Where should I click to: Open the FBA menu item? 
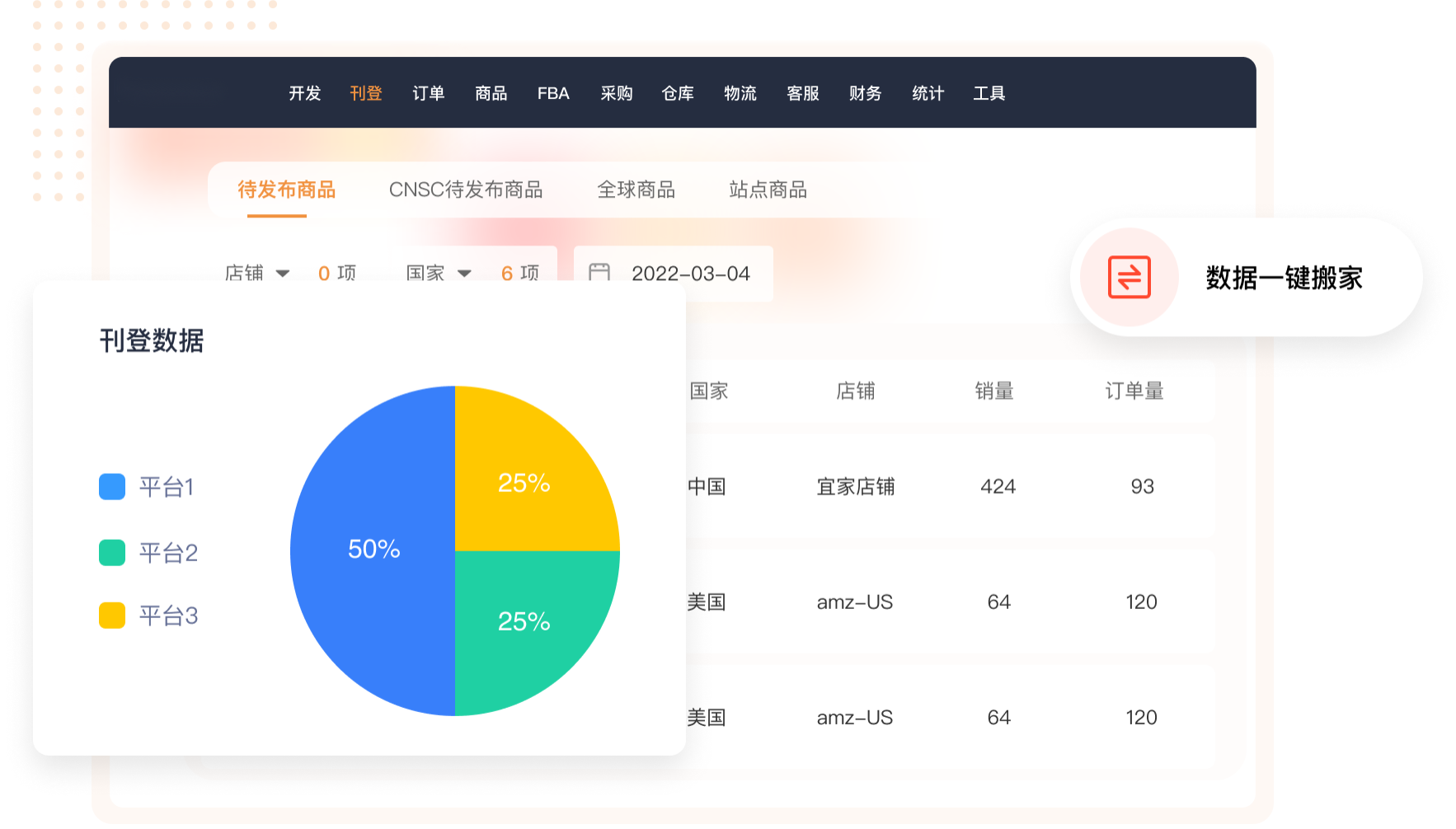click(553, 93)
